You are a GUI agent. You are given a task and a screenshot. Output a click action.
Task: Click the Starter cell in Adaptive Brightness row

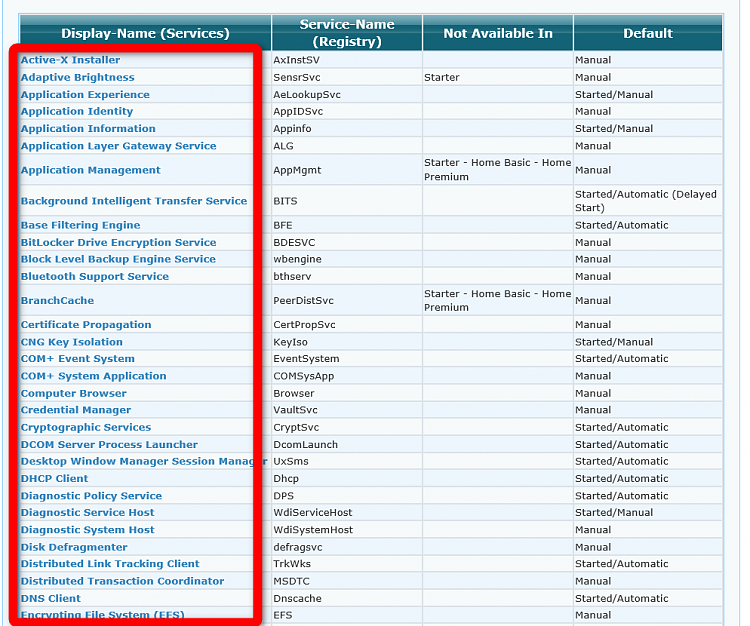(498, 77)
